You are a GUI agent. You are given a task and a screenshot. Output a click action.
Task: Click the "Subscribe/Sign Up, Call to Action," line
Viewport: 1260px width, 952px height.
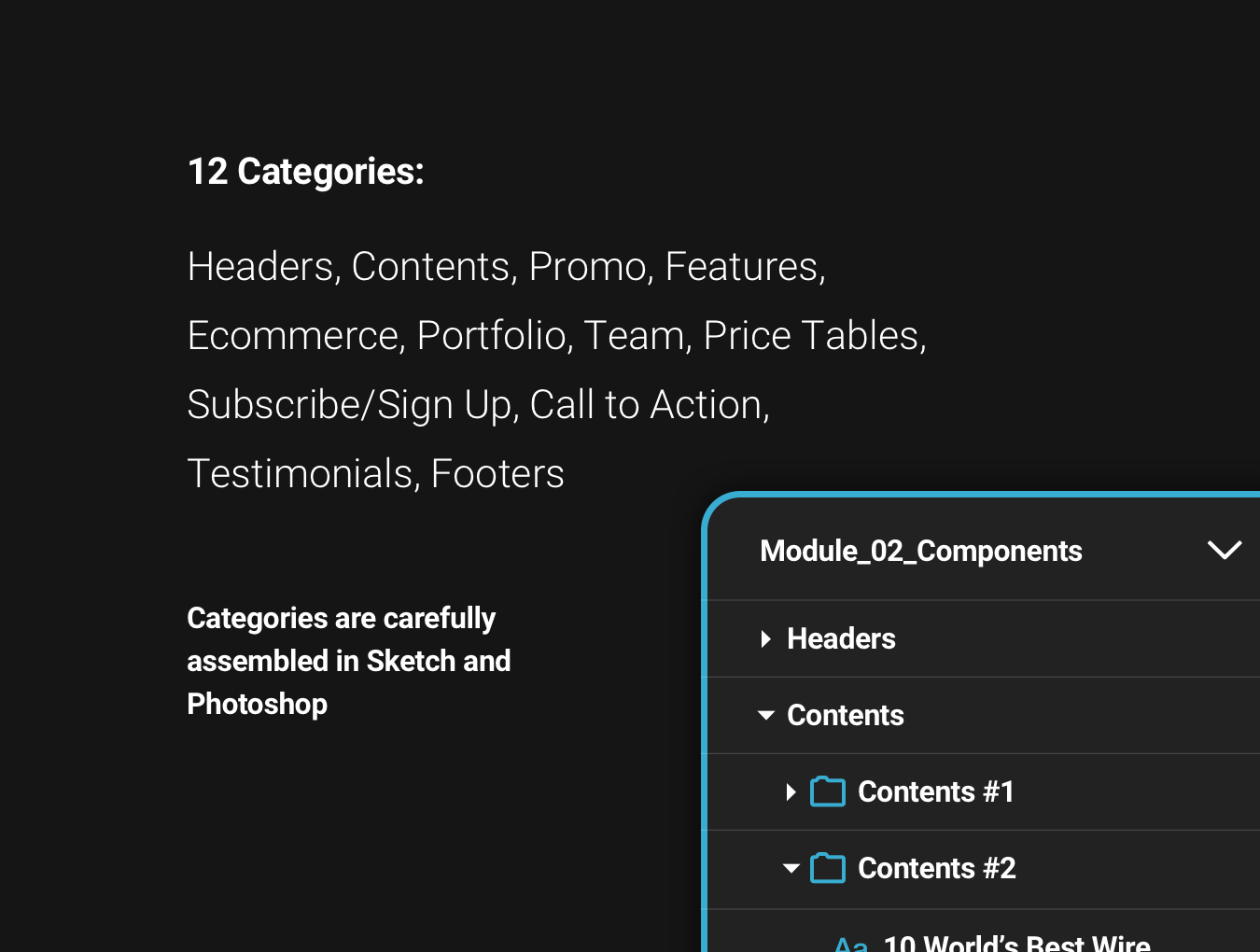(x=478, y=405)
